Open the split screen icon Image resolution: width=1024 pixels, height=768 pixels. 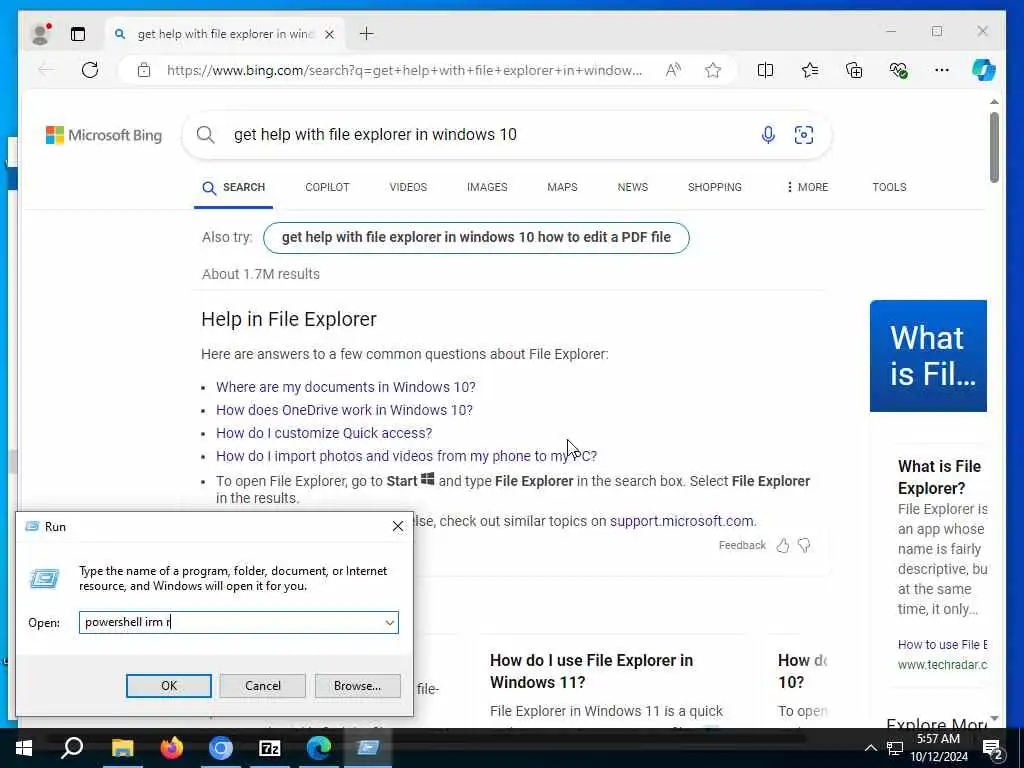765,70
